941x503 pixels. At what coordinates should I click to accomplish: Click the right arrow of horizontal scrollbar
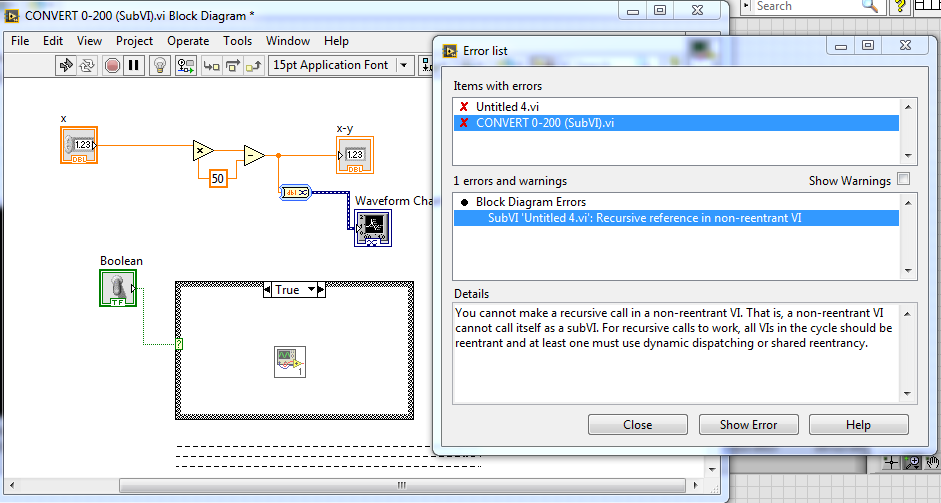[696, 485]
